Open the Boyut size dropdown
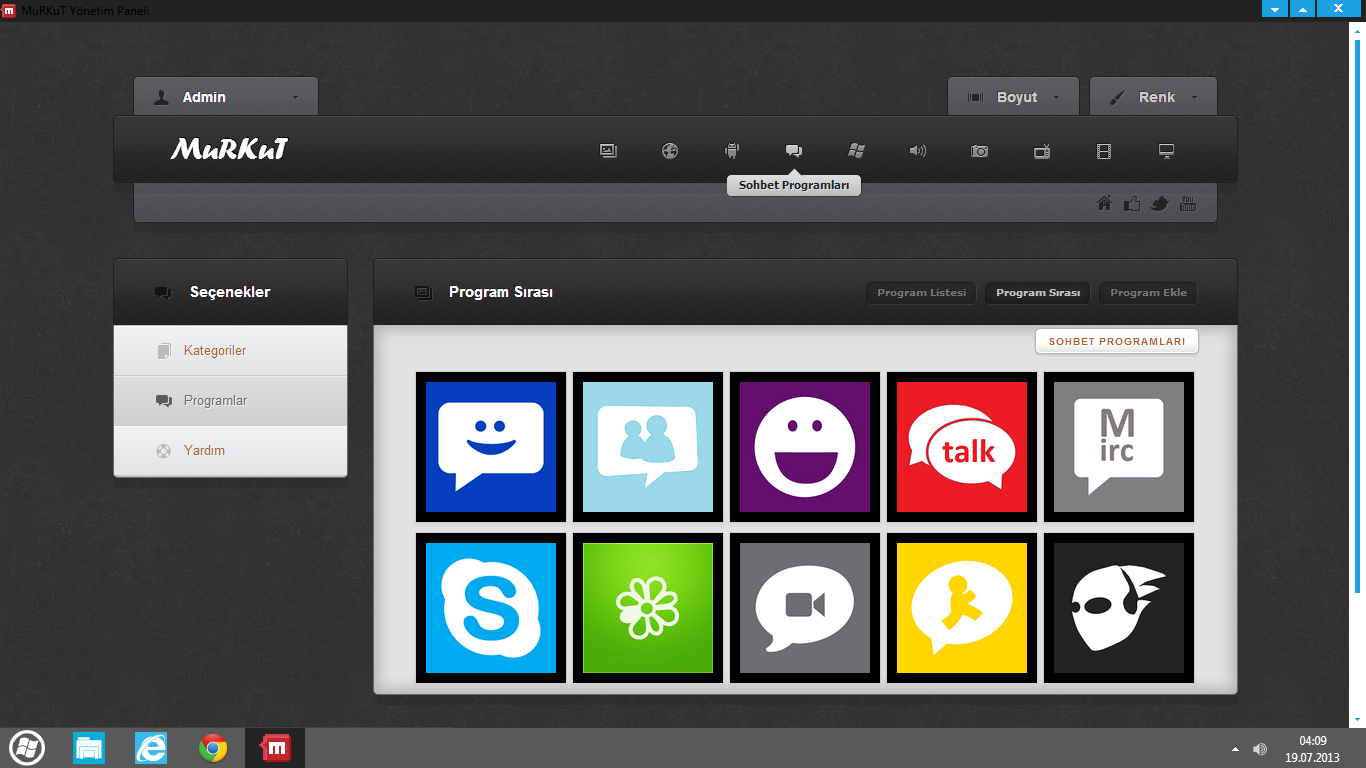The image size is (1366, 768). tap(1013, 97)
